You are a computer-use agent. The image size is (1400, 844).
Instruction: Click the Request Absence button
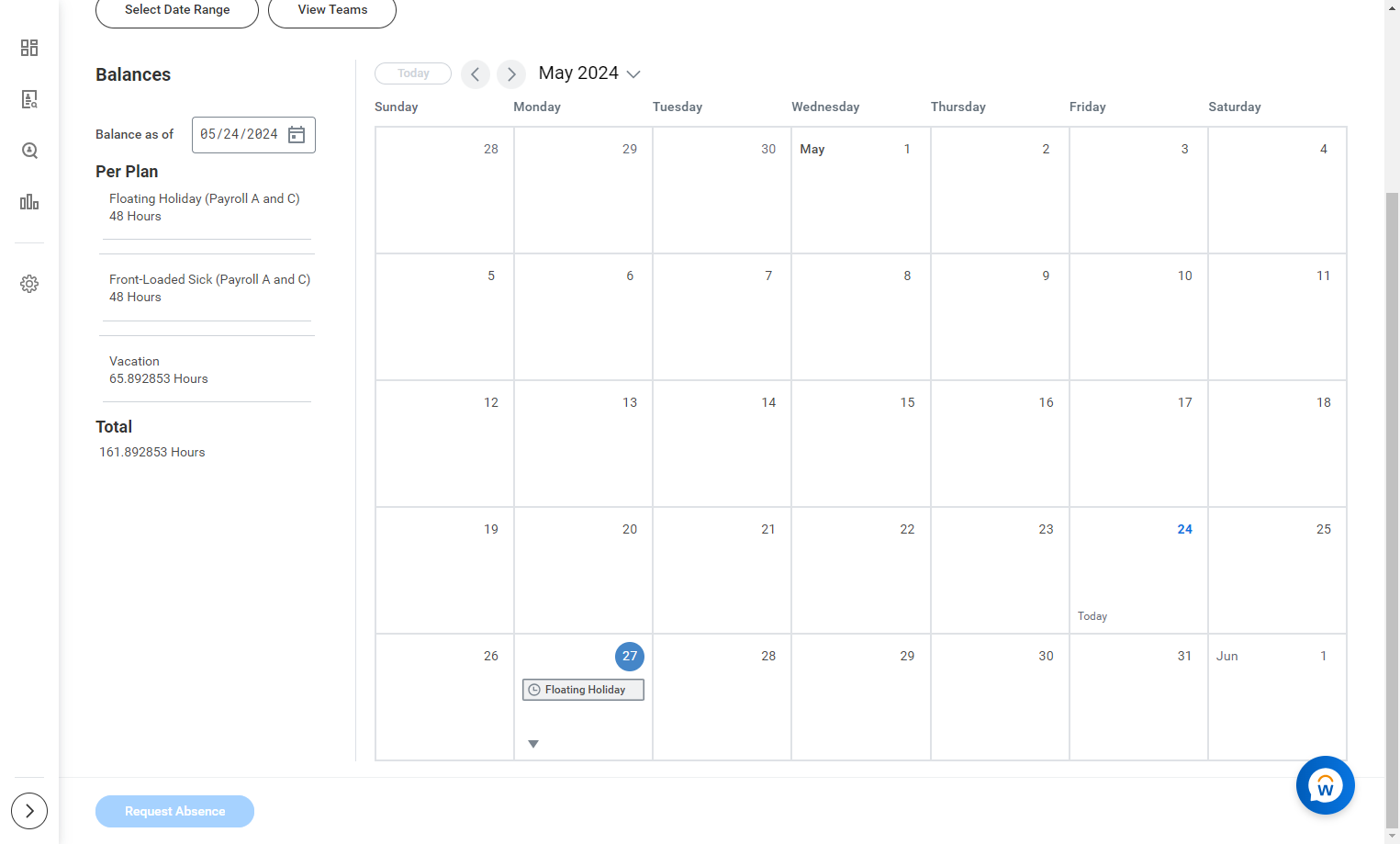(x=174, y=811)
